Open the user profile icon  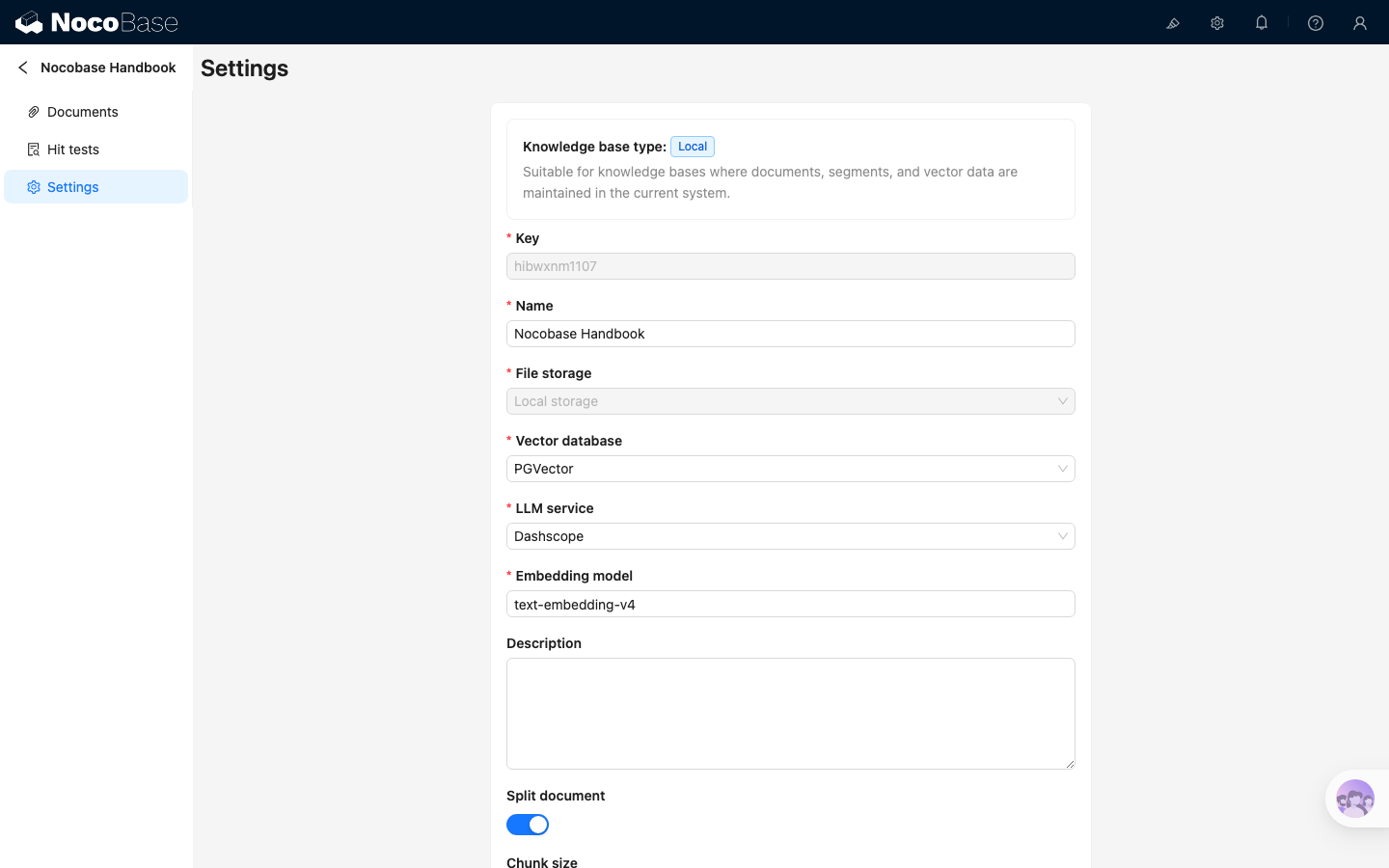(1360, 23)
